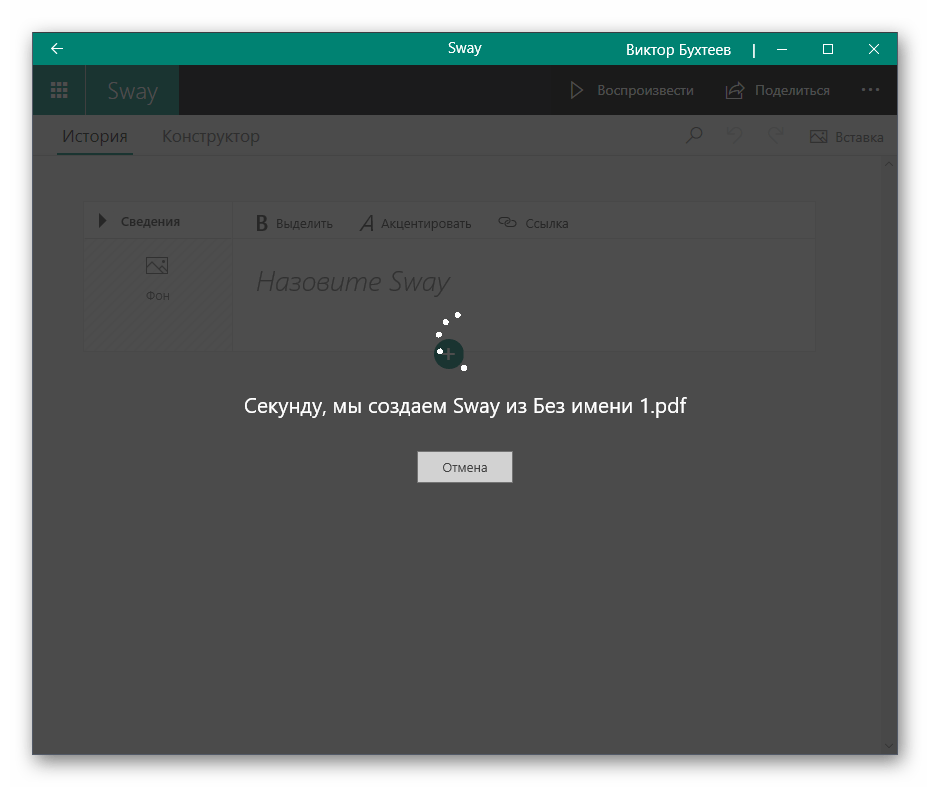Click the Фон background image icon

pos(157,267)
